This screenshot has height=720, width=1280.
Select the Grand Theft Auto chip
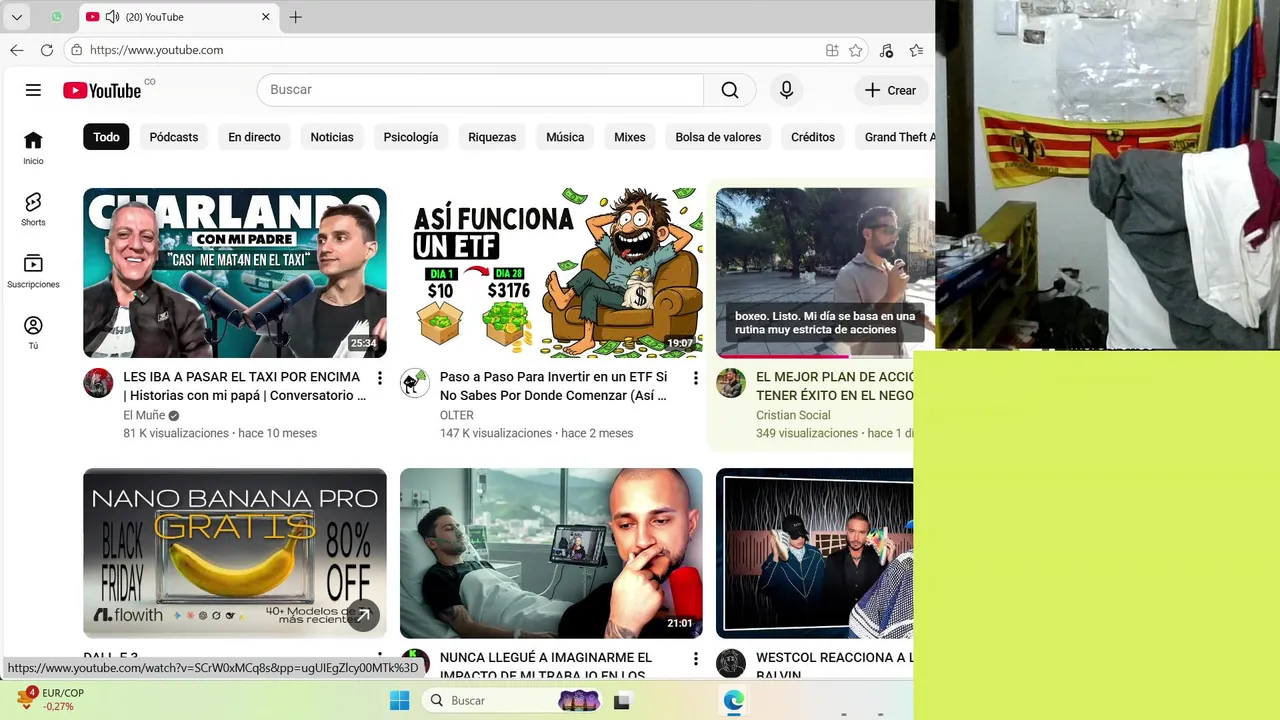pos(896,137)
